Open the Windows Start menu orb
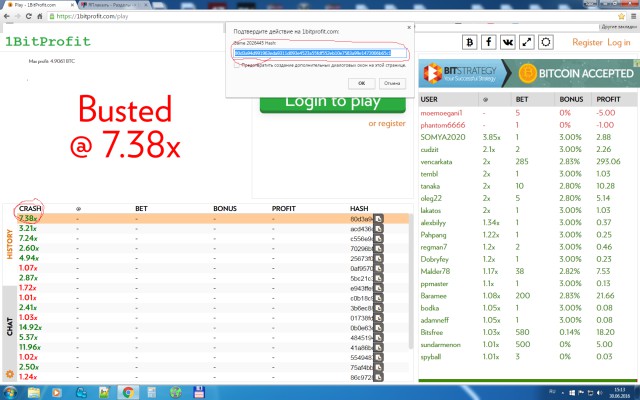The image size is (640, 400). [x=10, y=393]
